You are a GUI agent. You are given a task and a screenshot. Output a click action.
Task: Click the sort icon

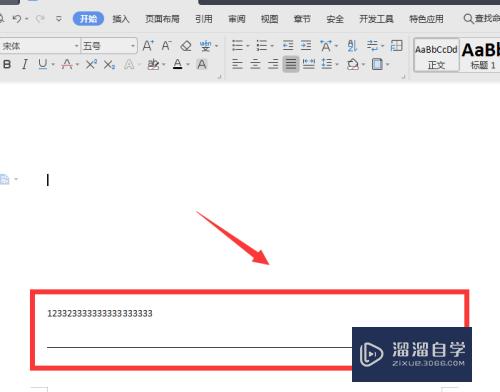click(352, 46)
